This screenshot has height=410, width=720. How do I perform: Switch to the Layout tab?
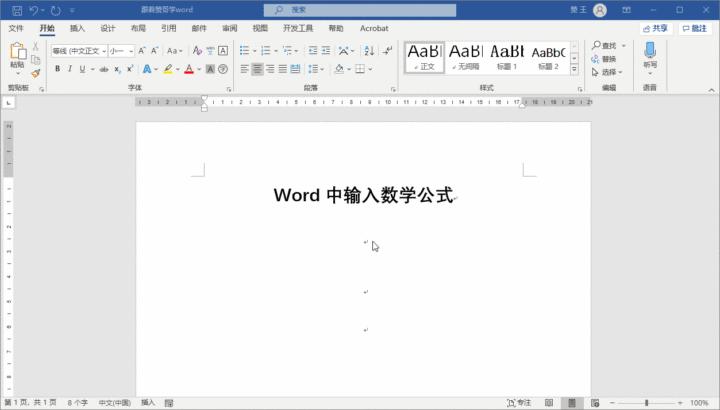(x=138, y=28)
